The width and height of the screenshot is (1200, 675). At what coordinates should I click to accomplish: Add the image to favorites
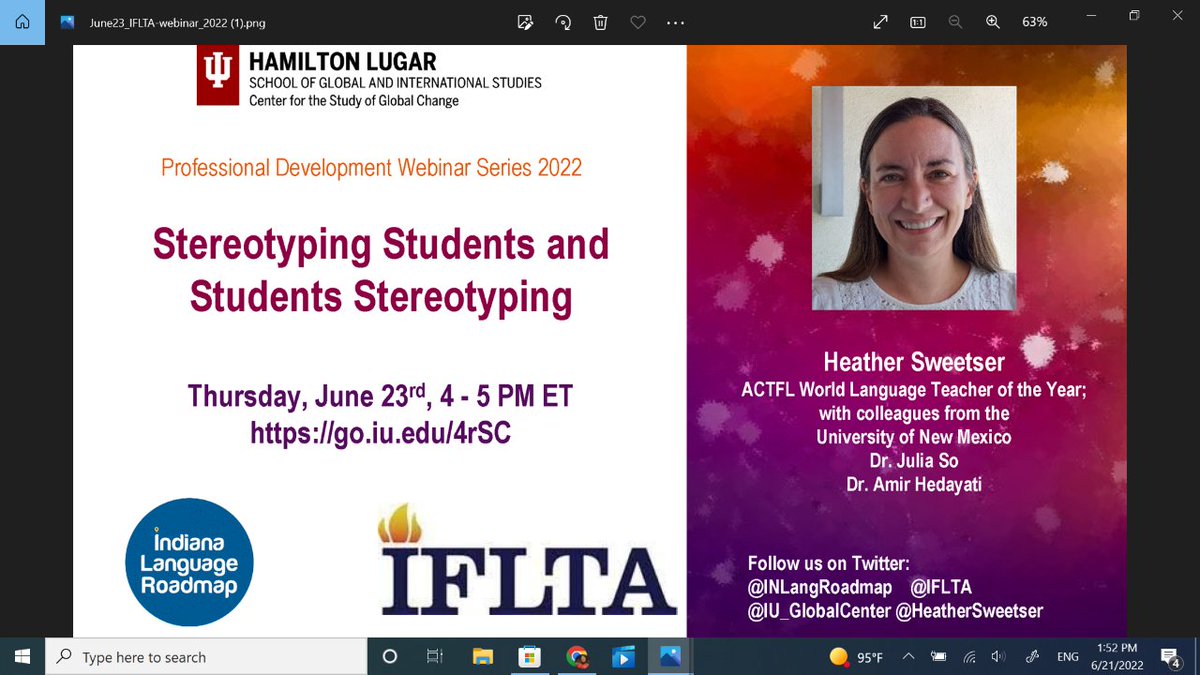click(638, 21)
